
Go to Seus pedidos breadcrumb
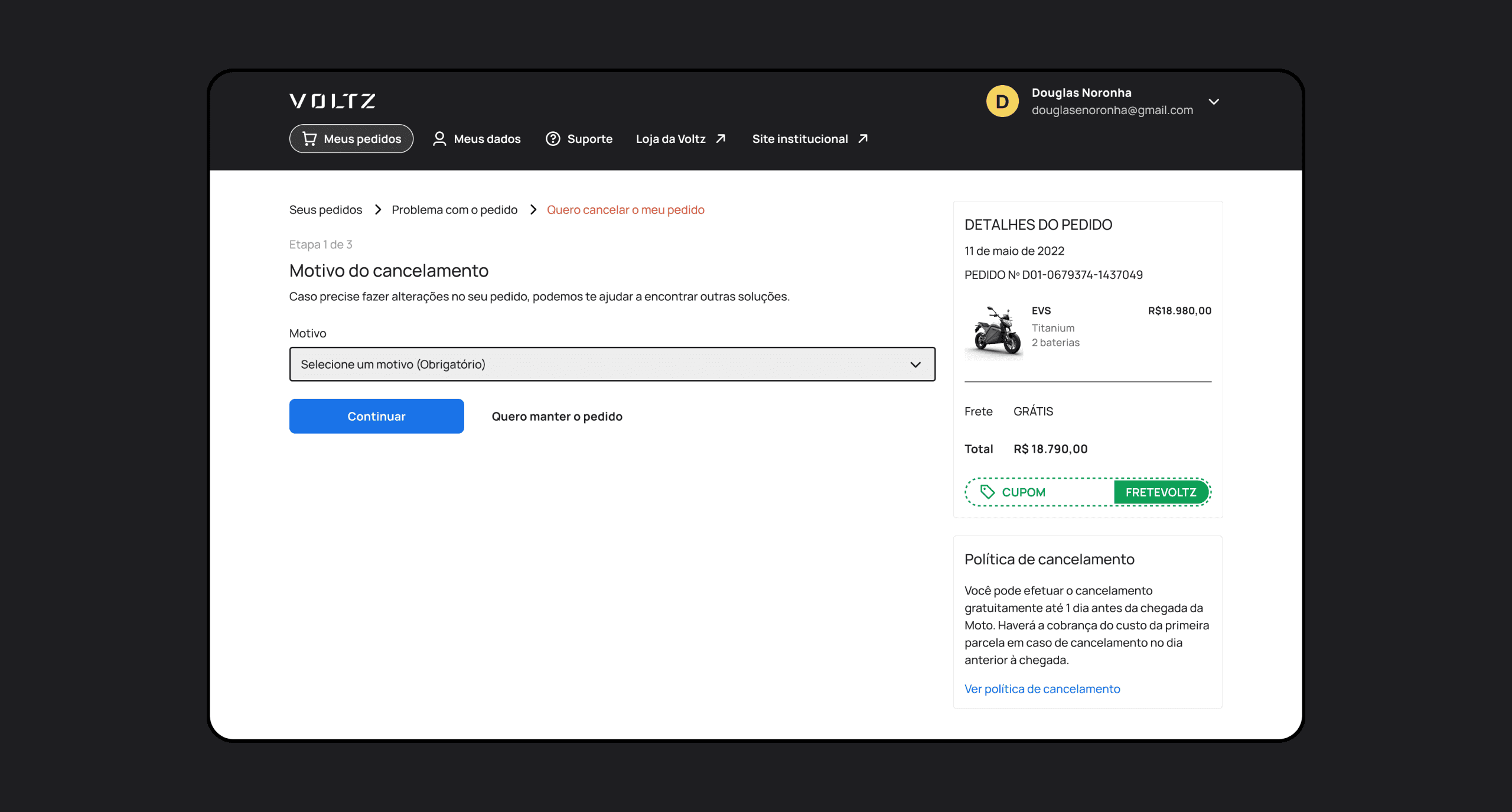325,210
